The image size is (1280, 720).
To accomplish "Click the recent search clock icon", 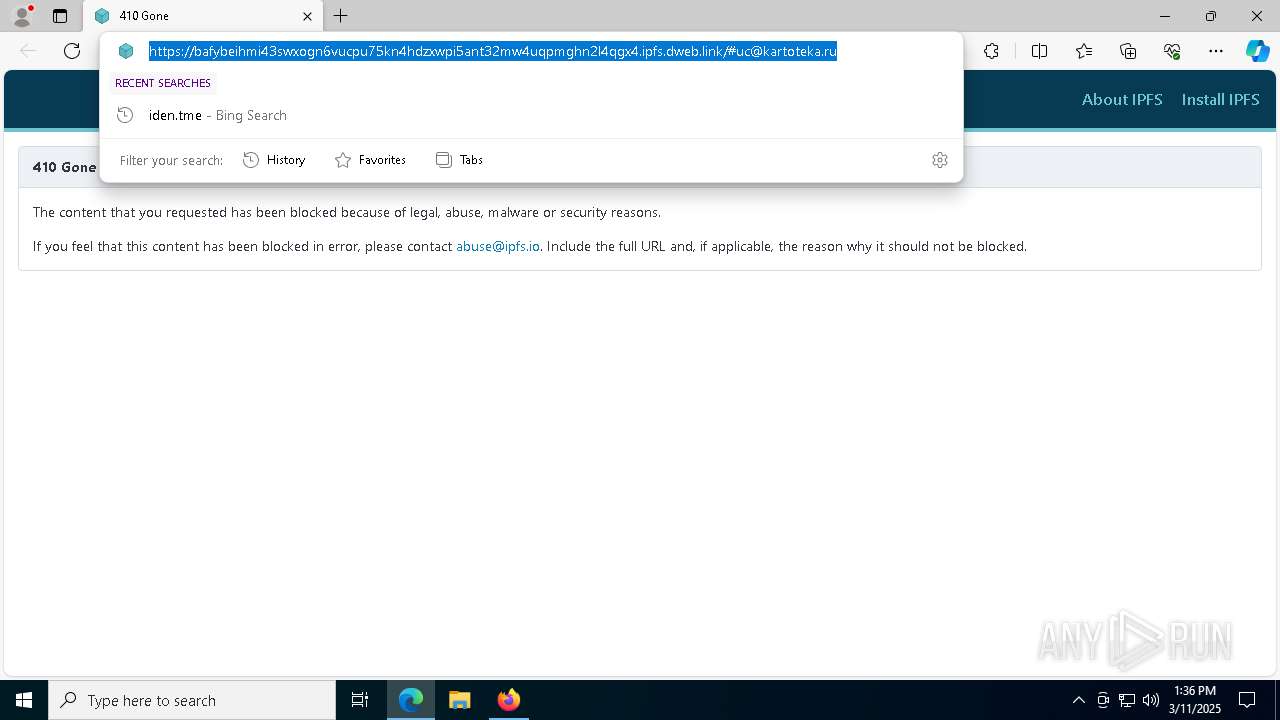I will tap(125, 115).
